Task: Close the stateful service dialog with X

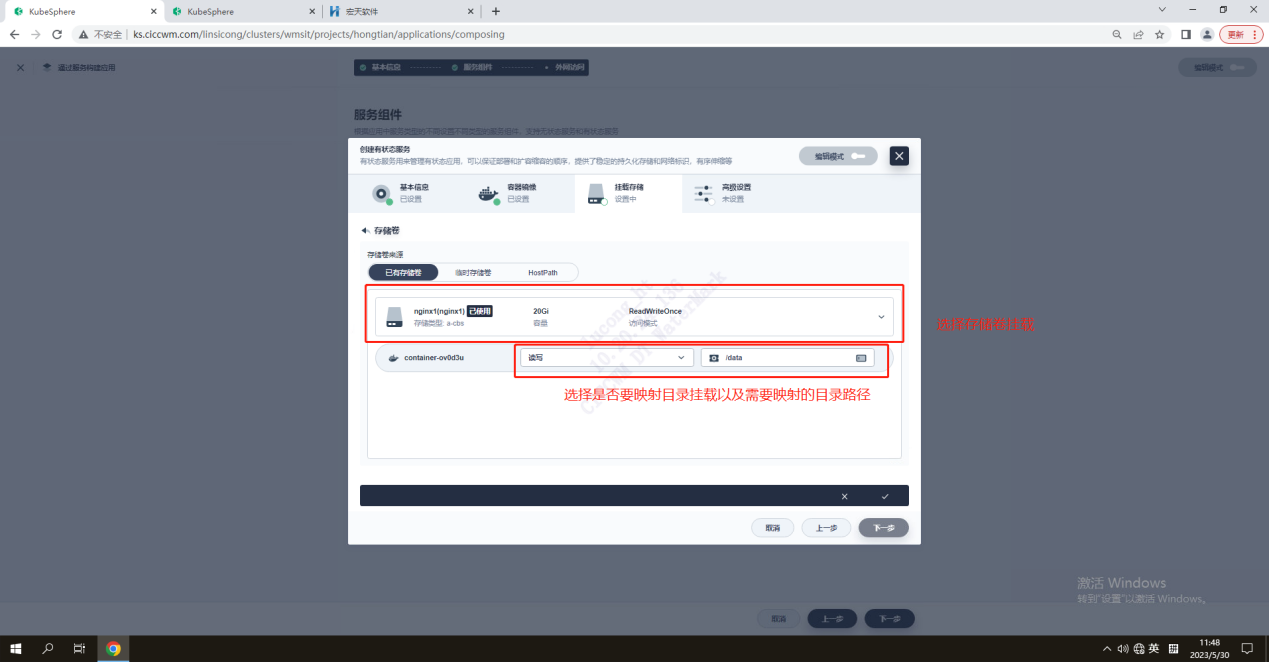Action: point(899,156)
